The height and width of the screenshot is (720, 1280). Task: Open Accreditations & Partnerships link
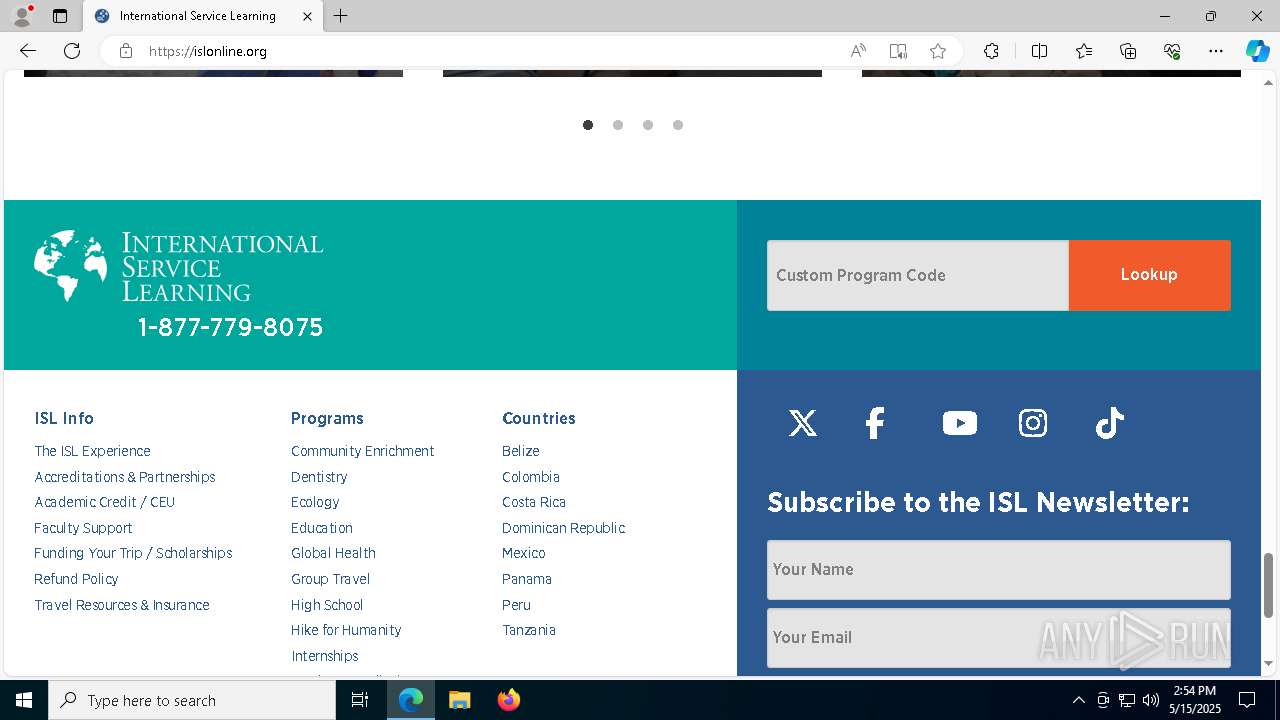125,477
